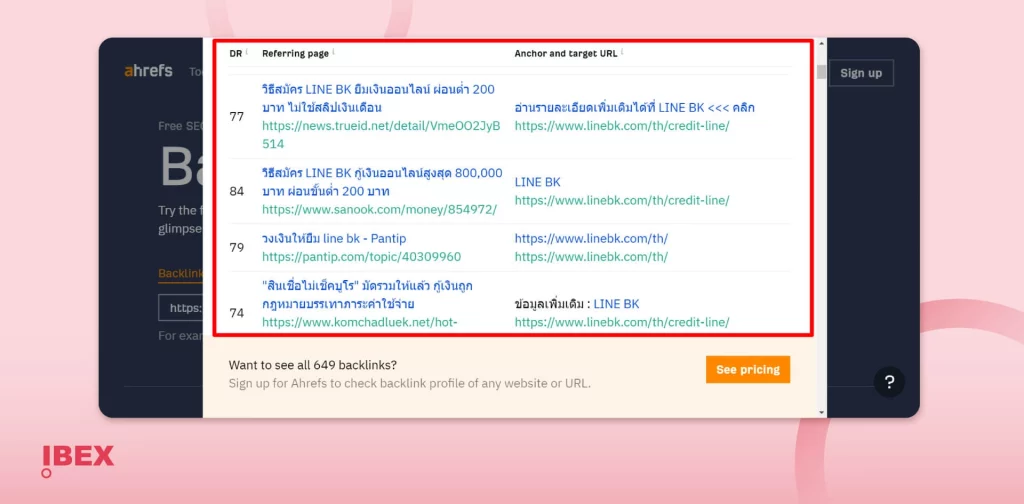Click the DR value 79
Image resolution: width=1024 pixels, height=504 pixels.
(x=236, y=247)
